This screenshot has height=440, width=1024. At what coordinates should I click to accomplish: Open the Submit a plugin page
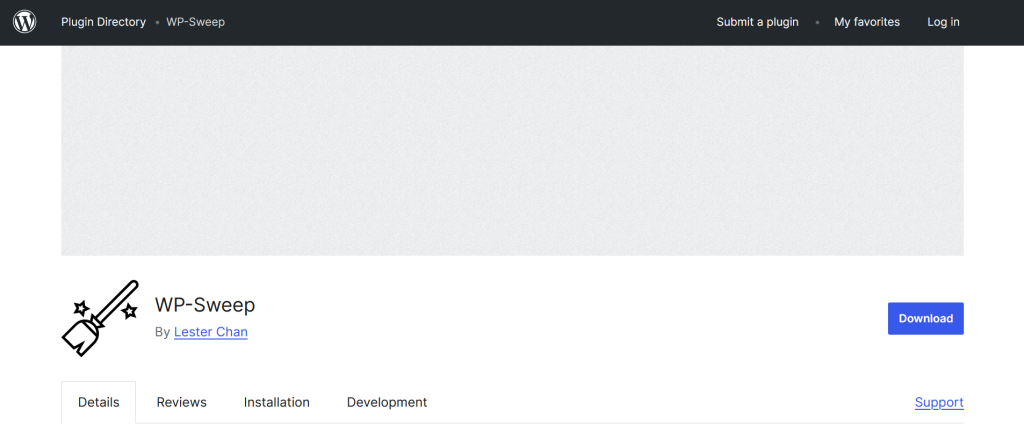(x=757, y=22)
